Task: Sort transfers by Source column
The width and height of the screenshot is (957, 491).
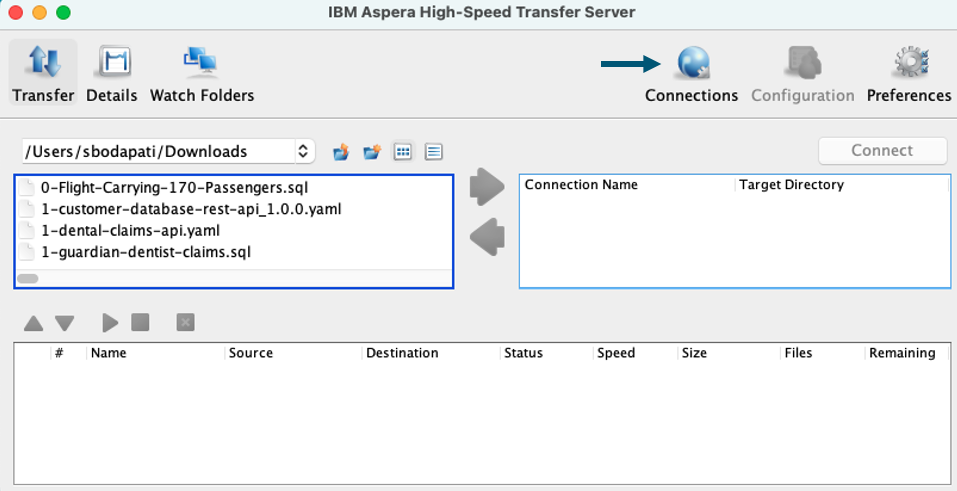Action: [x=293, y=353]
